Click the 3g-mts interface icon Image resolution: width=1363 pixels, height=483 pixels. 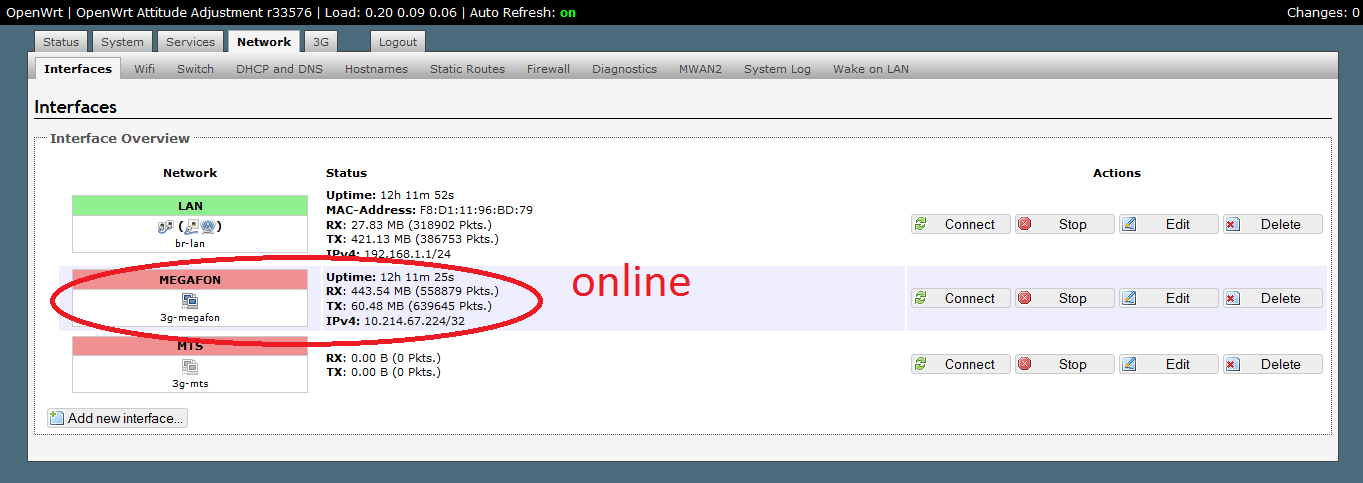tap(190, 367)
